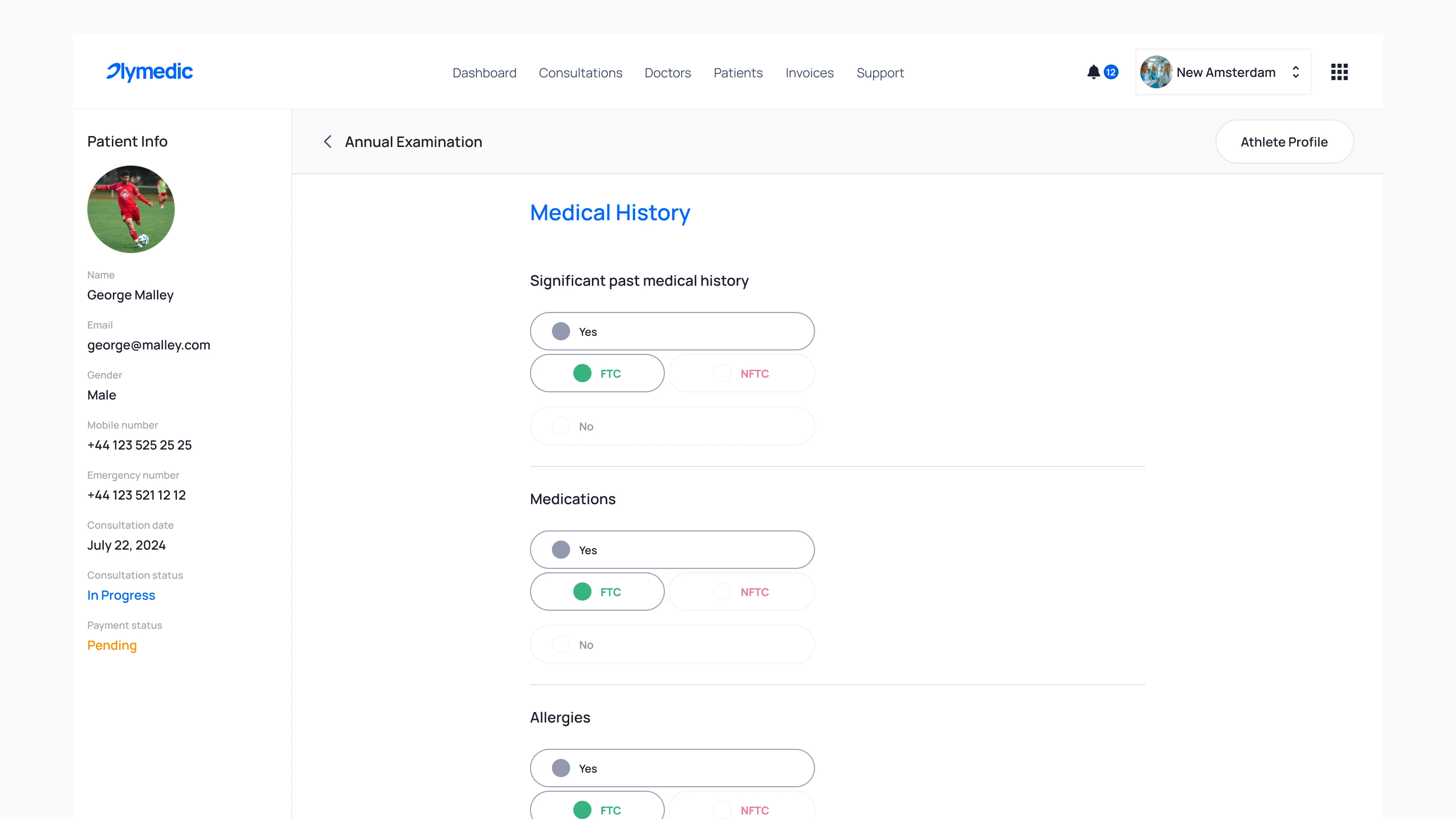Click George Malley's profile photo
The height and width of the screenshot is (819, 1456).
[131, 209]
